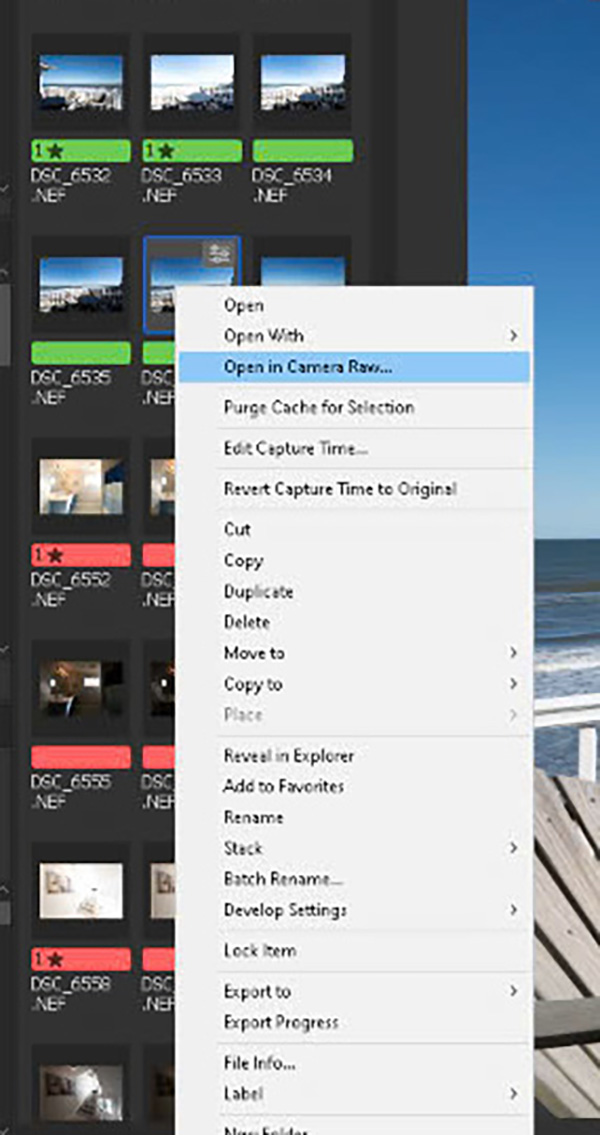The height and width of the screenshot is (1135, 600).
Task: Click the adjustments badge on the selected thumbnail
Action: click(217, 255)
